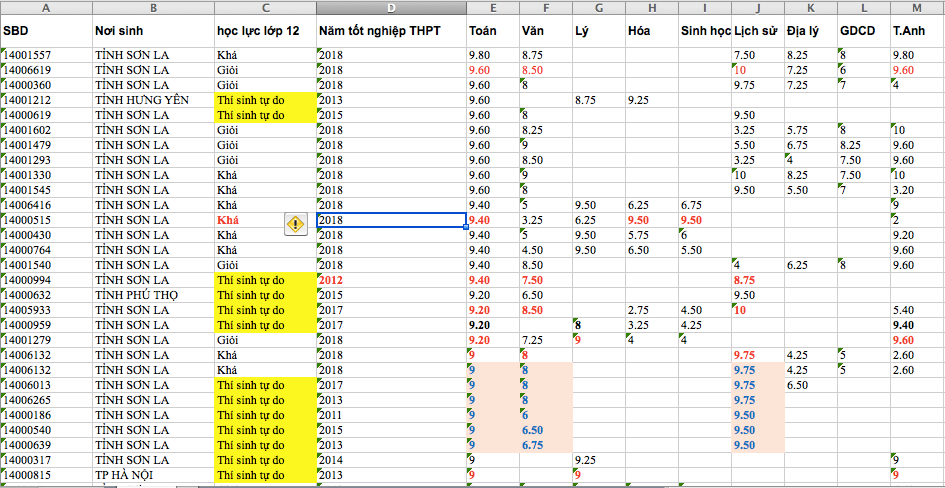Viewport: 945px width, 488px height.
Task: Select the 'học lực lớp 12' header cell
Action: (265, 31)
